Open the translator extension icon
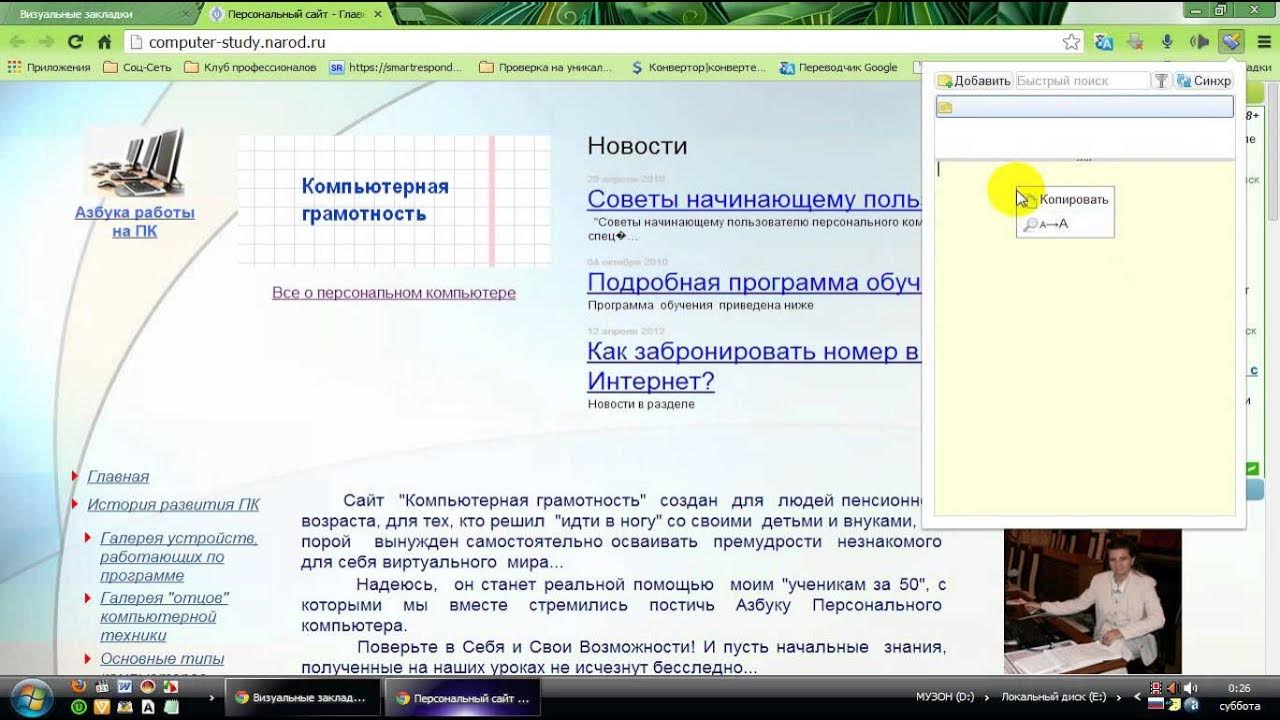 [x=1104, y=42]
